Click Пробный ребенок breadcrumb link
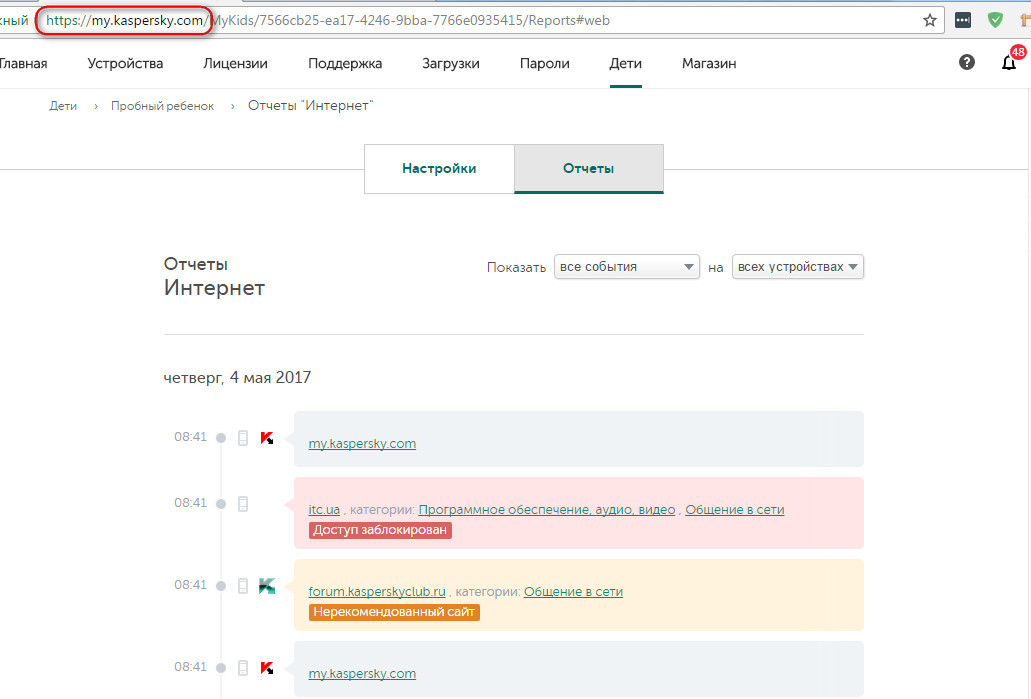 (162, 106)
